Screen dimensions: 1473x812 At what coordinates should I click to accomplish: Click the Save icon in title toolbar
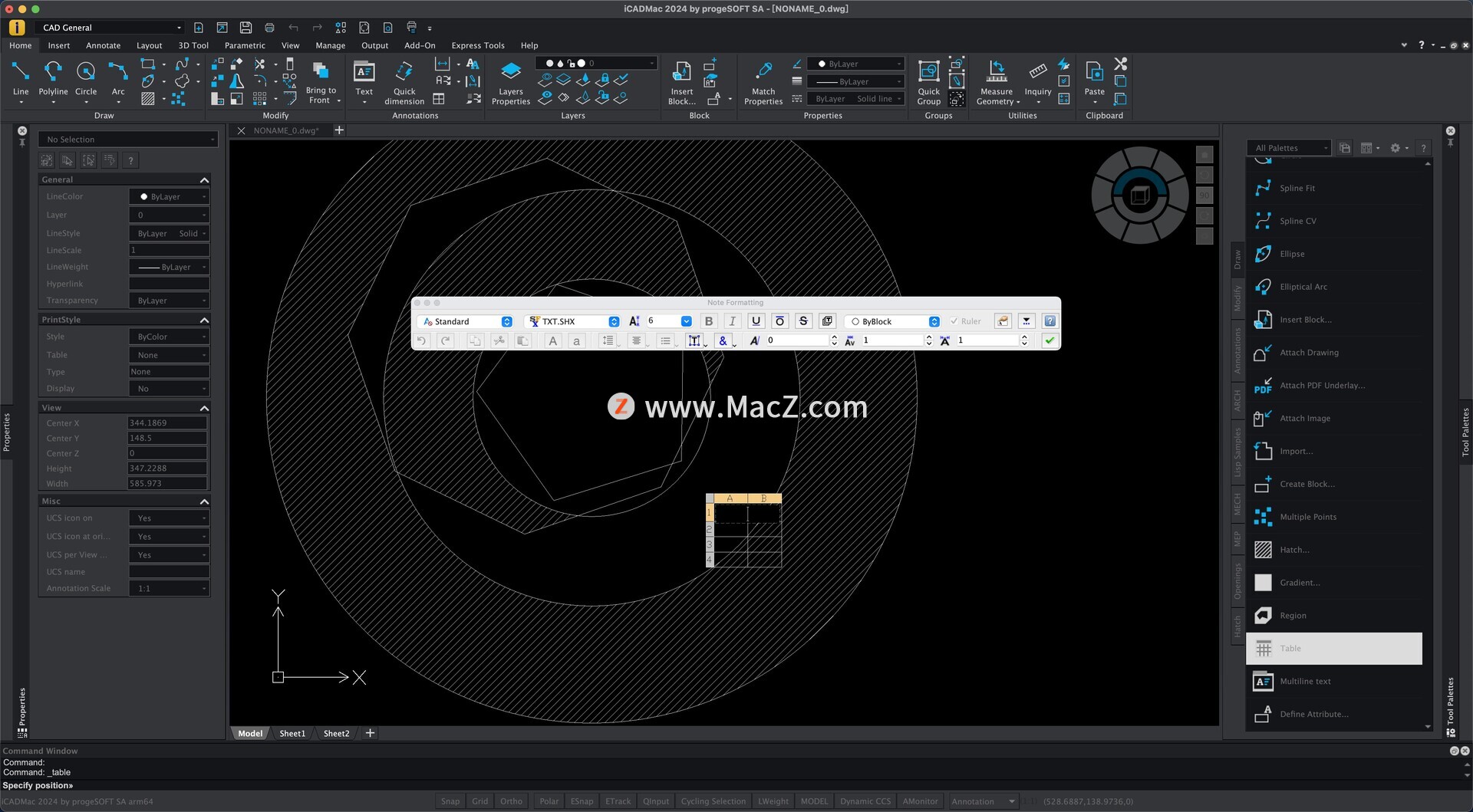pos(245,28)
